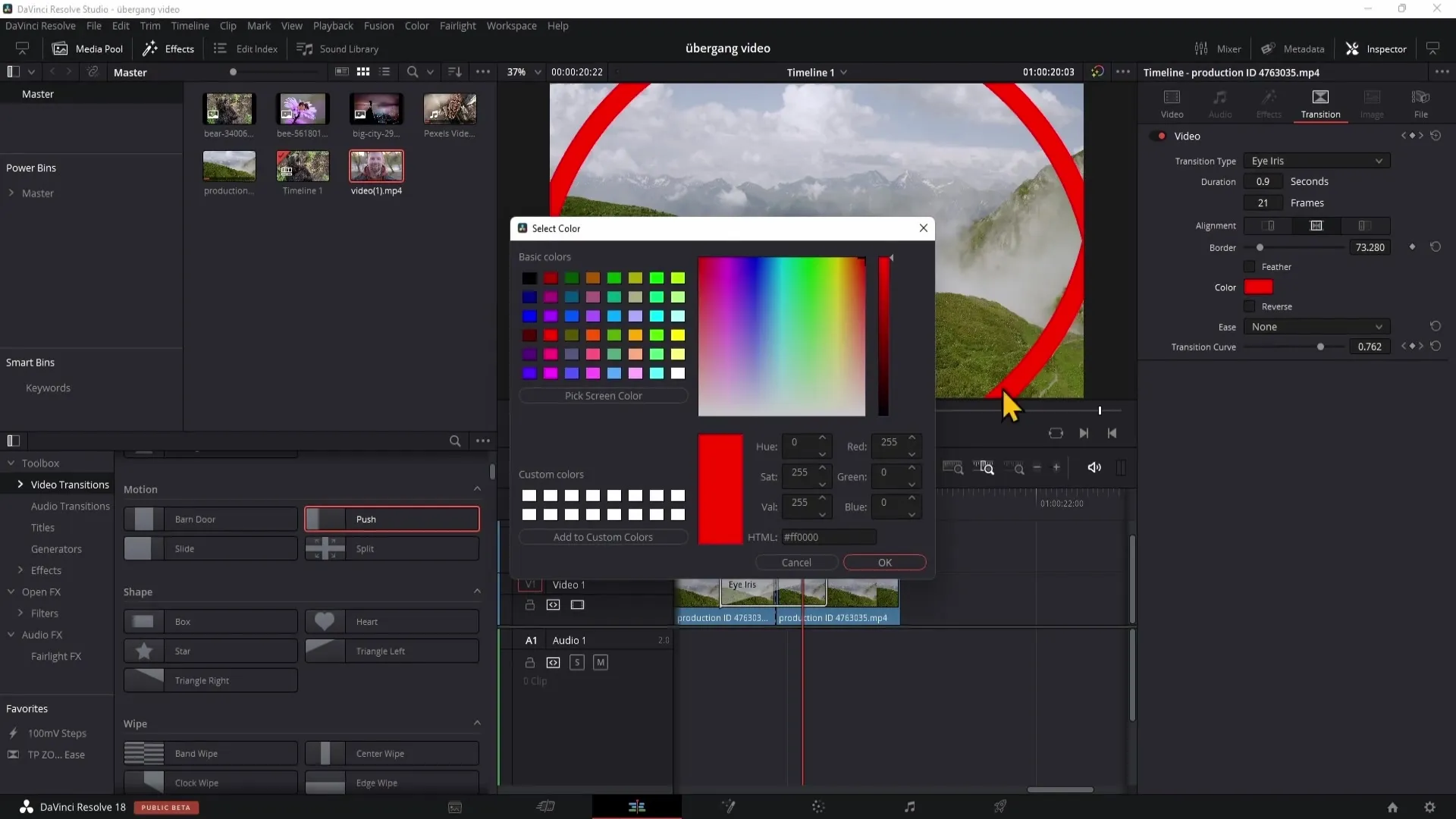Expand the Ease dropdown in transition settings
The height and width of the screenshot is (819, 1456).
pos(1320,327)
